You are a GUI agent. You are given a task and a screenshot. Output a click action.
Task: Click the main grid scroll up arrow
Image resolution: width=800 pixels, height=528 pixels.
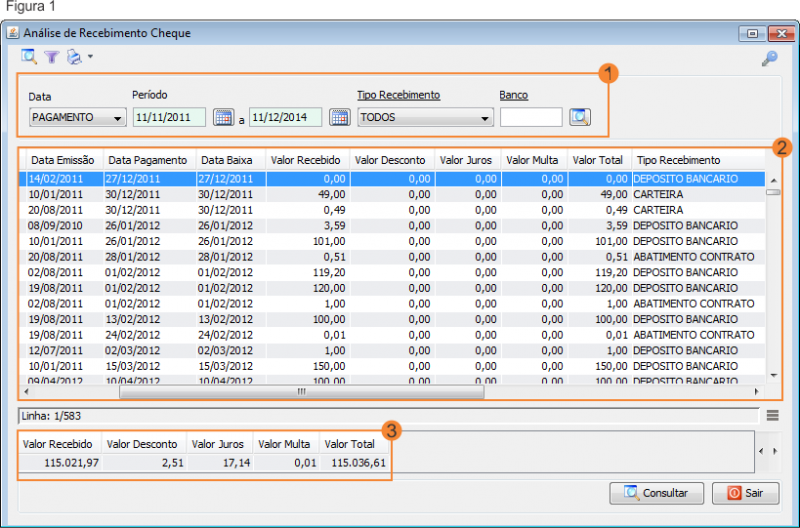click(x=773, y=180)
